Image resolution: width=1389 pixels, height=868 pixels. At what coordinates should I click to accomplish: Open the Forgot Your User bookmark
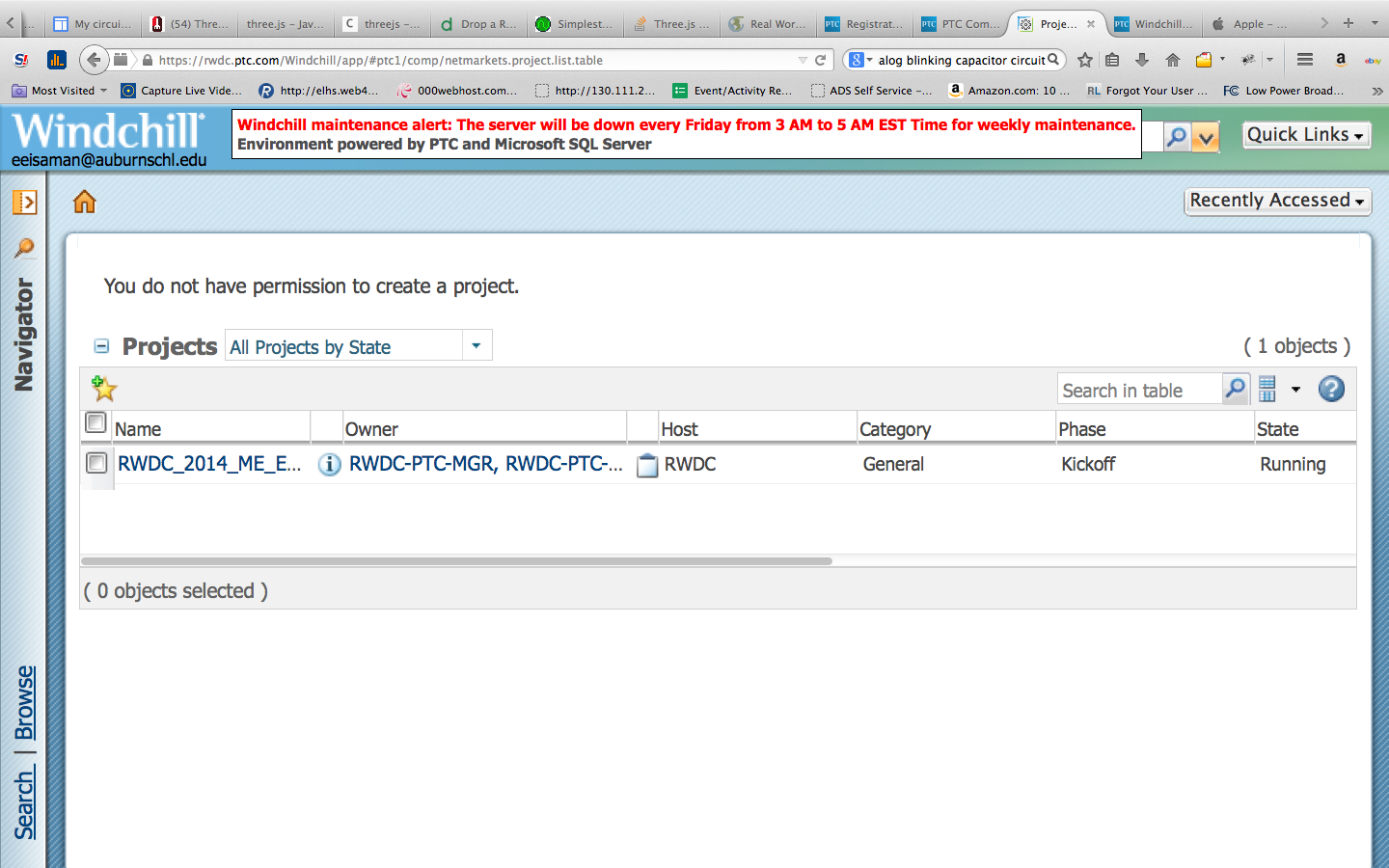(1147, 91)
